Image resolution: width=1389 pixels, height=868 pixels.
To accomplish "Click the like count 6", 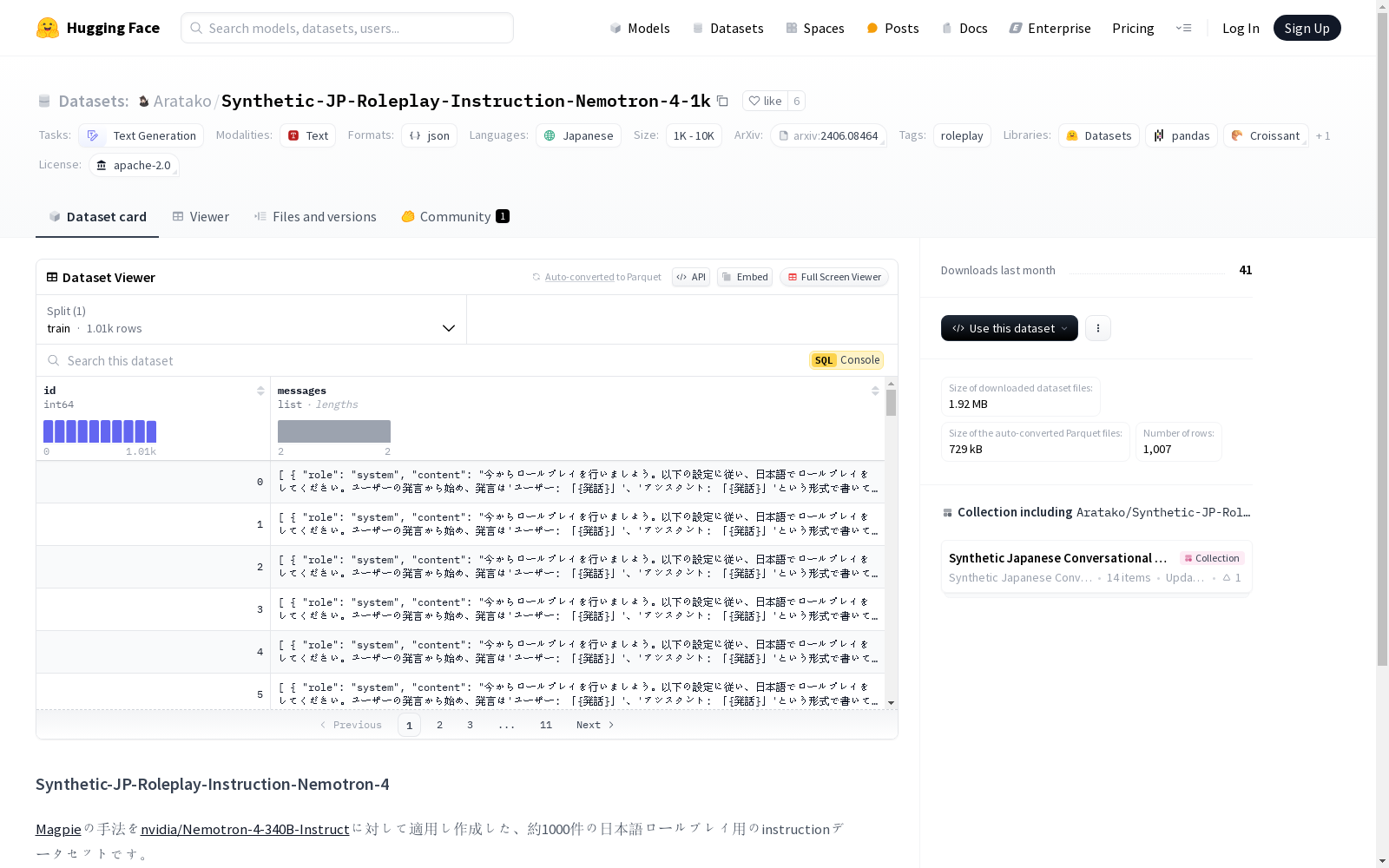I will [796, 101].
